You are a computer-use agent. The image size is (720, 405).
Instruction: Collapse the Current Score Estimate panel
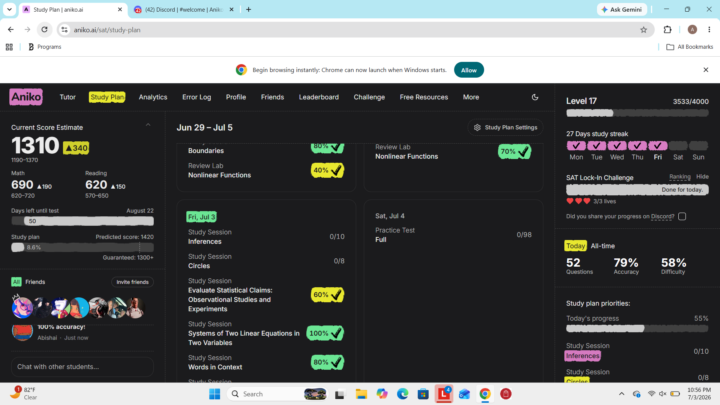(x=148, y=125)
